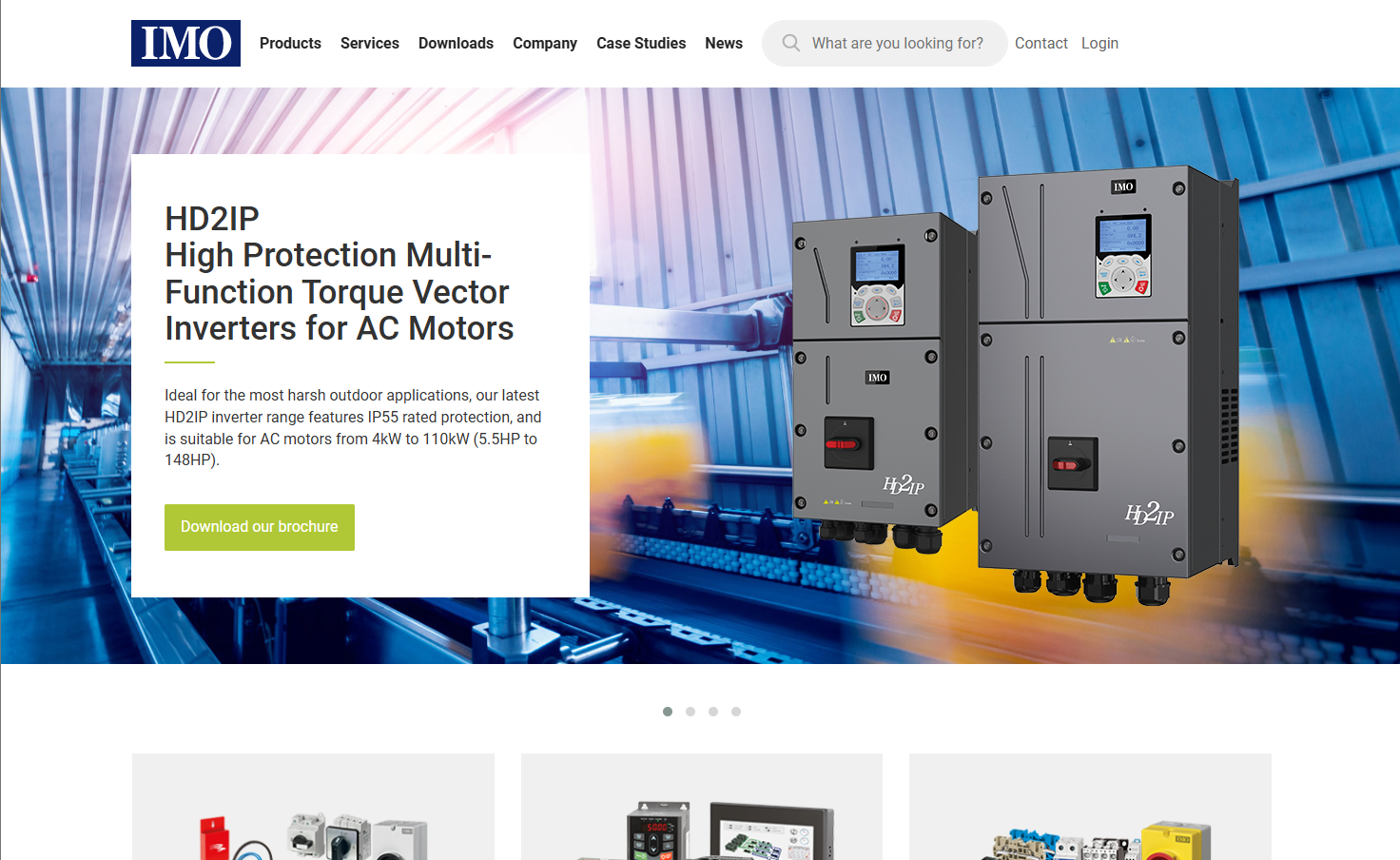Open the drives and HMI product card
Image resolution: width=1400 pixels, height=860 pixels.
[701, 809]
